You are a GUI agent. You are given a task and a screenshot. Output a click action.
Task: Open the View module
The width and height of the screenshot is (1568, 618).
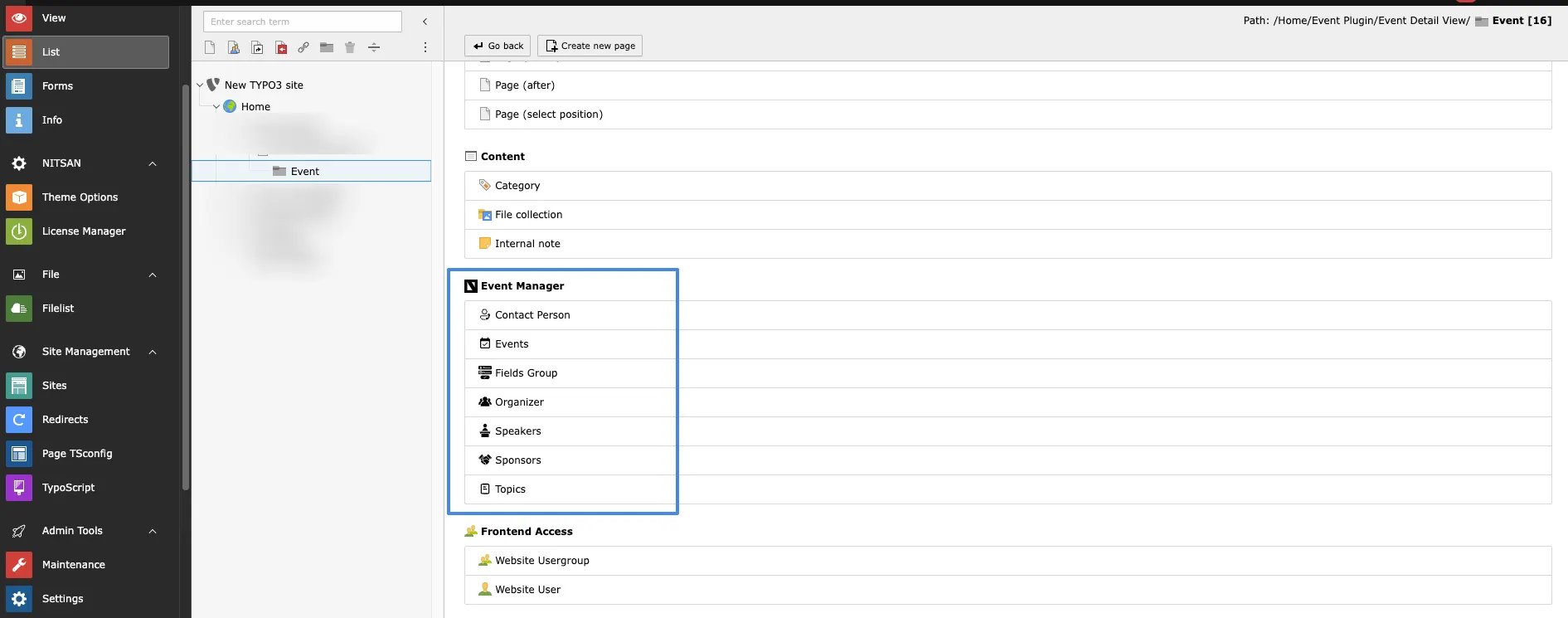click(x=86, y=17)
